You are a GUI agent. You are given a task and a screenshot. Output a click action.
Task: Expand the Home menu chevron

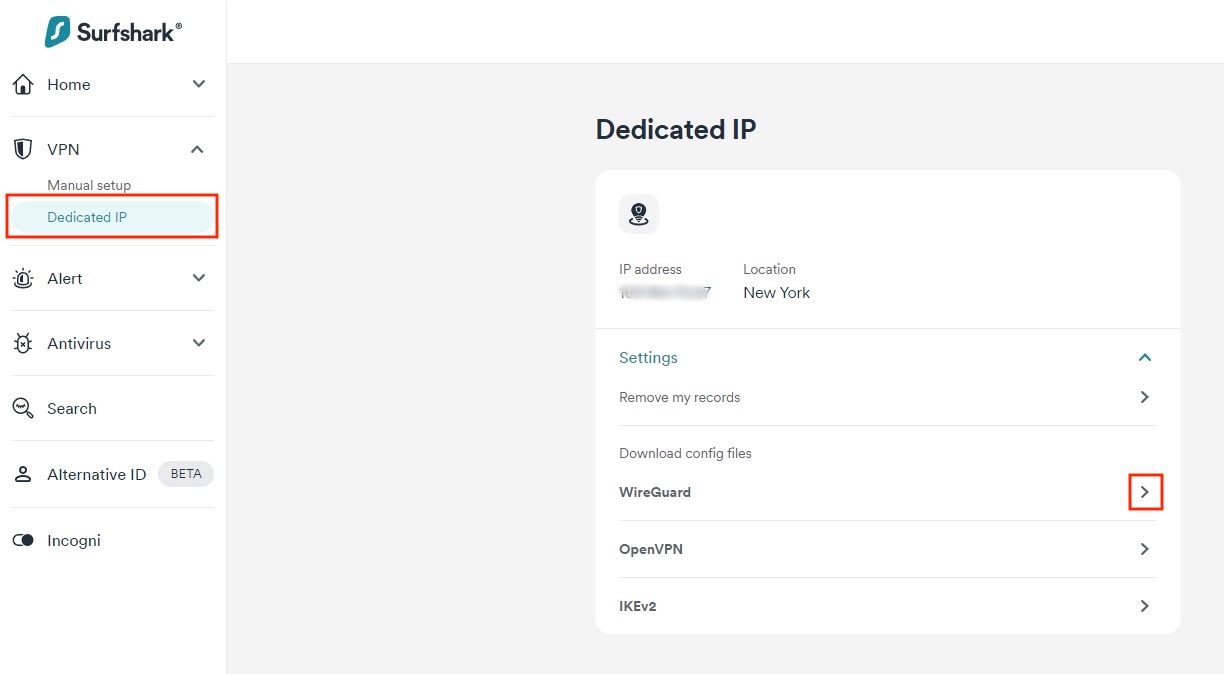click(x=198, y=84)
